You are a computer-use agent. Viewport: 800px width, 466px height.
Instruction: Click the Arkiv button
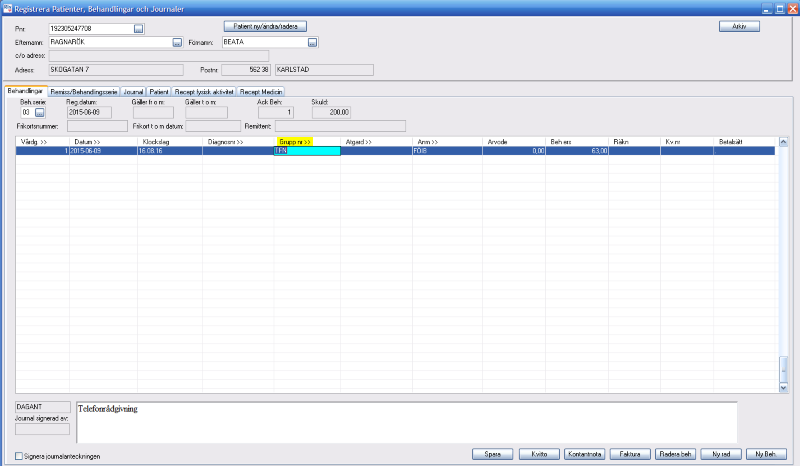[x=739, y=26]
